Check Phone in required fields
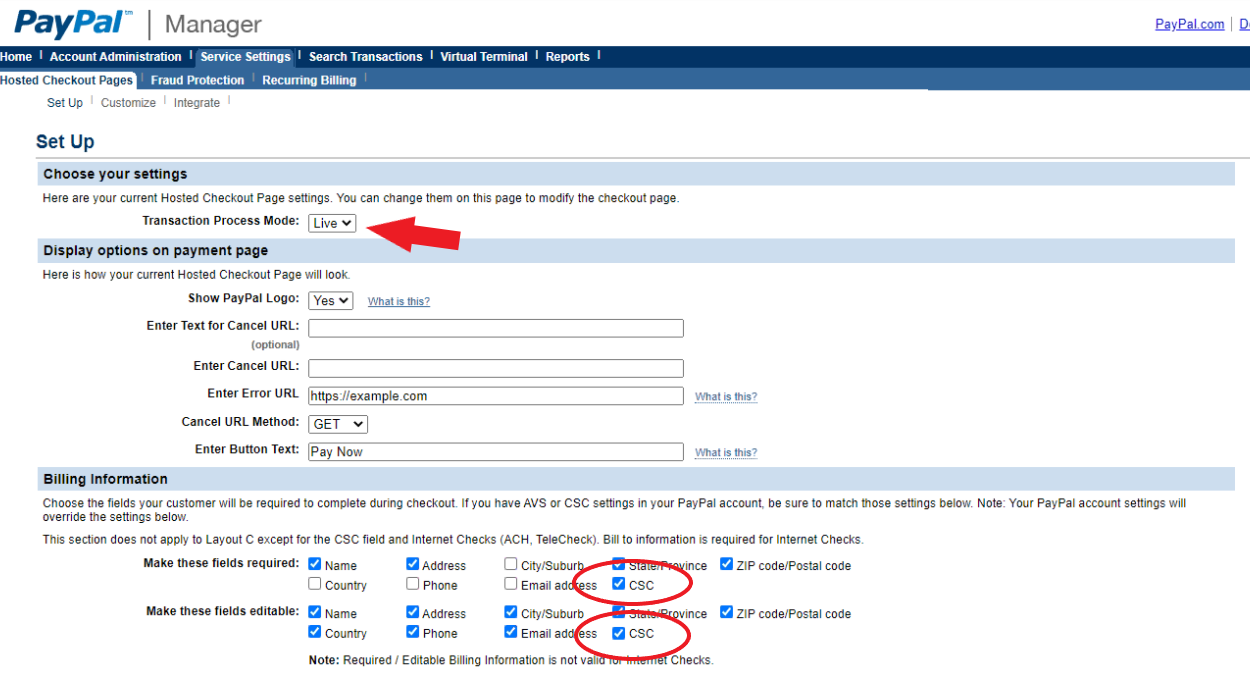The width and height of the screenshot is (1250, 683). click(413, 584)
